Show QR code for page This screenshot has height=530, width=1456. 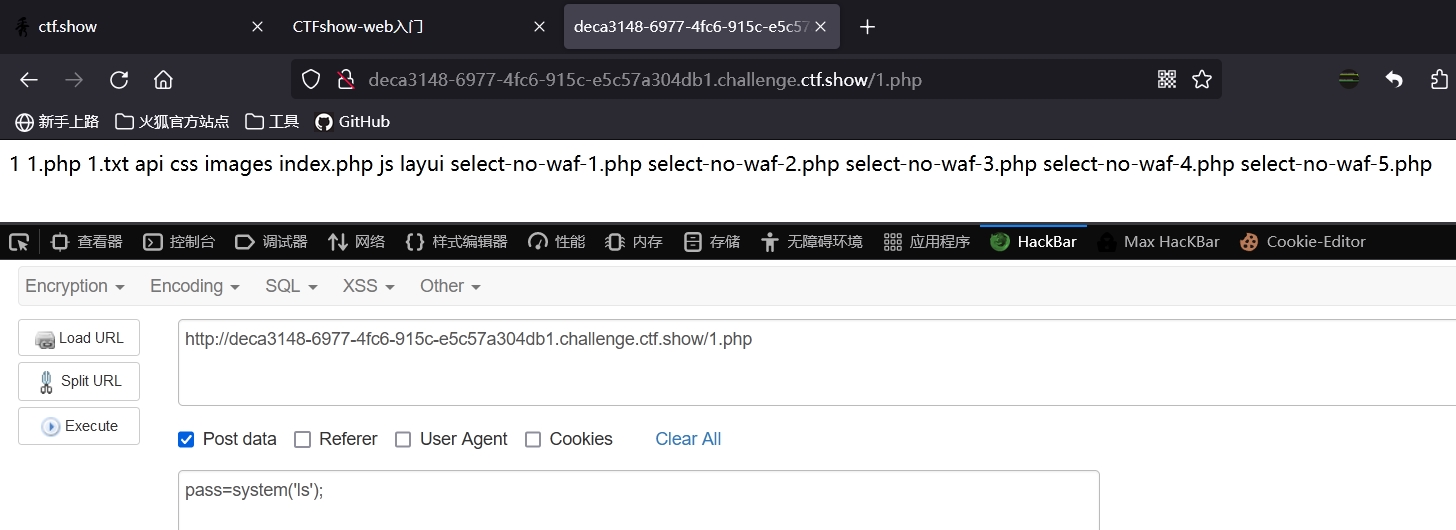coord(1167,79)
